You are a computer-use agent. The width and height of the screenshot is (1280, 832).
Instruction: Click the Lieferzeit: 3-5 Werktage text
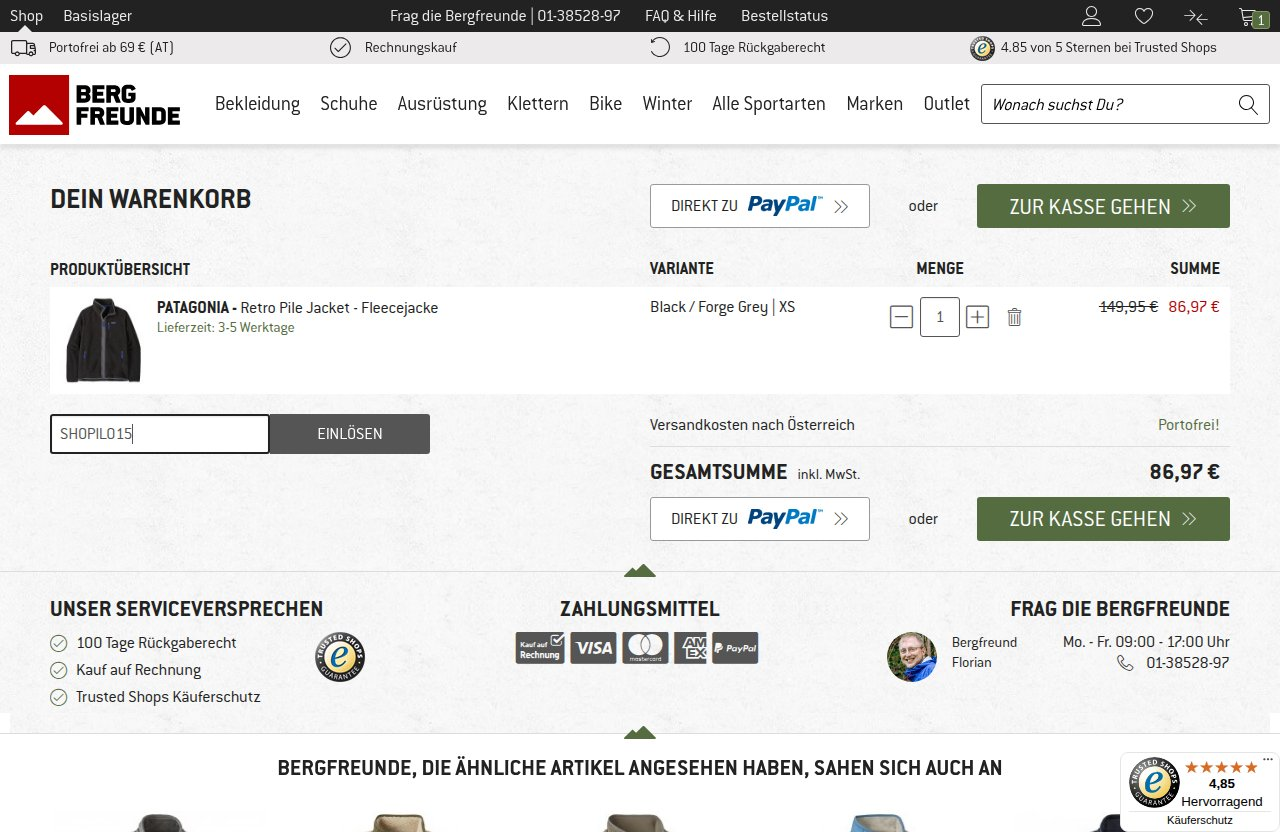coord(226,327)
